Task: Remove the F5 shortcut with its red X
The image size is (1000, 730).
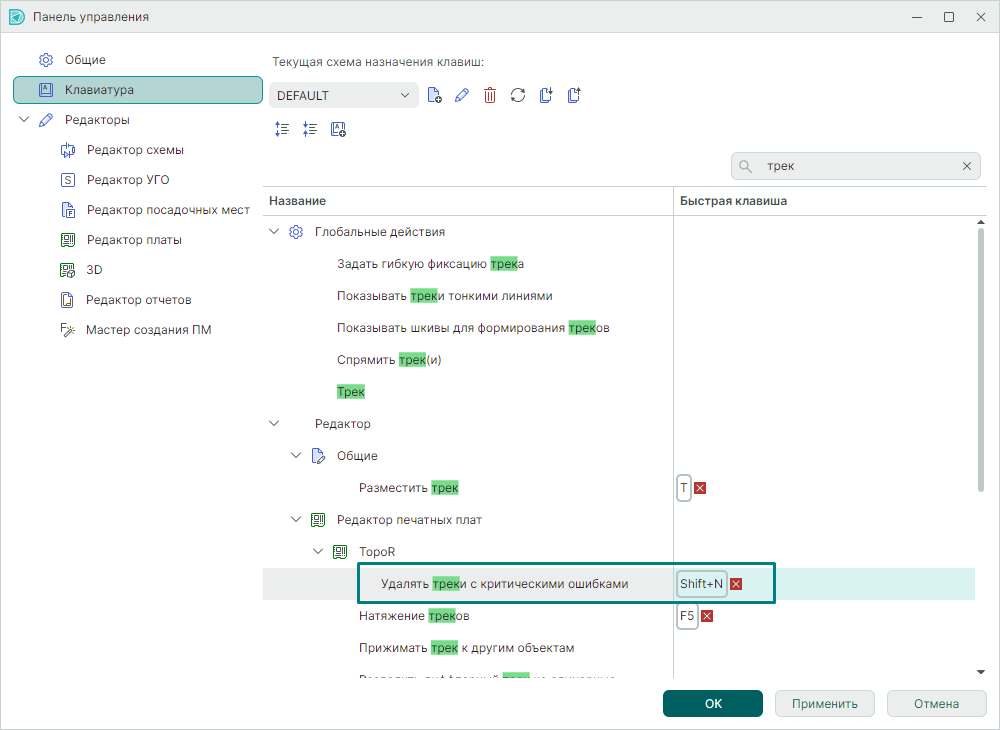Action: pos(707,616)
